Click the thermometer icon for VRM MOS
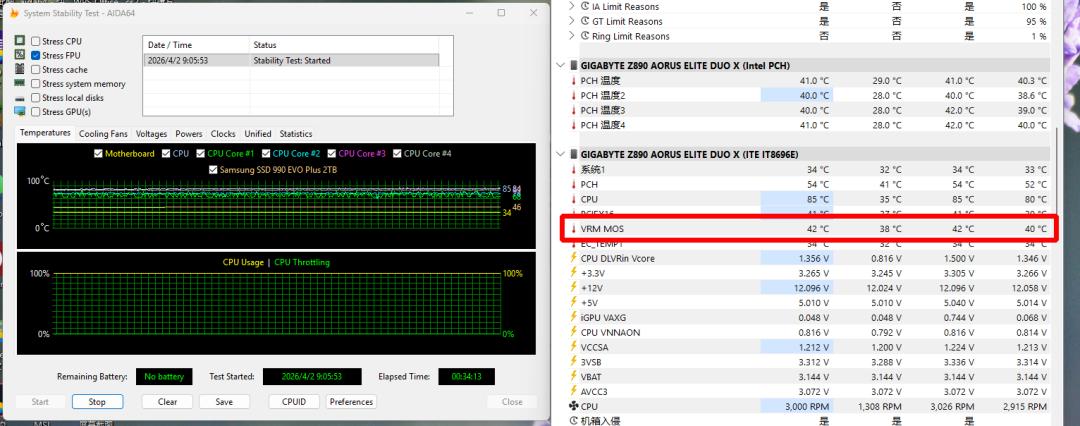The width and height of the screenshot is (1080, 426). coord(573,229)
